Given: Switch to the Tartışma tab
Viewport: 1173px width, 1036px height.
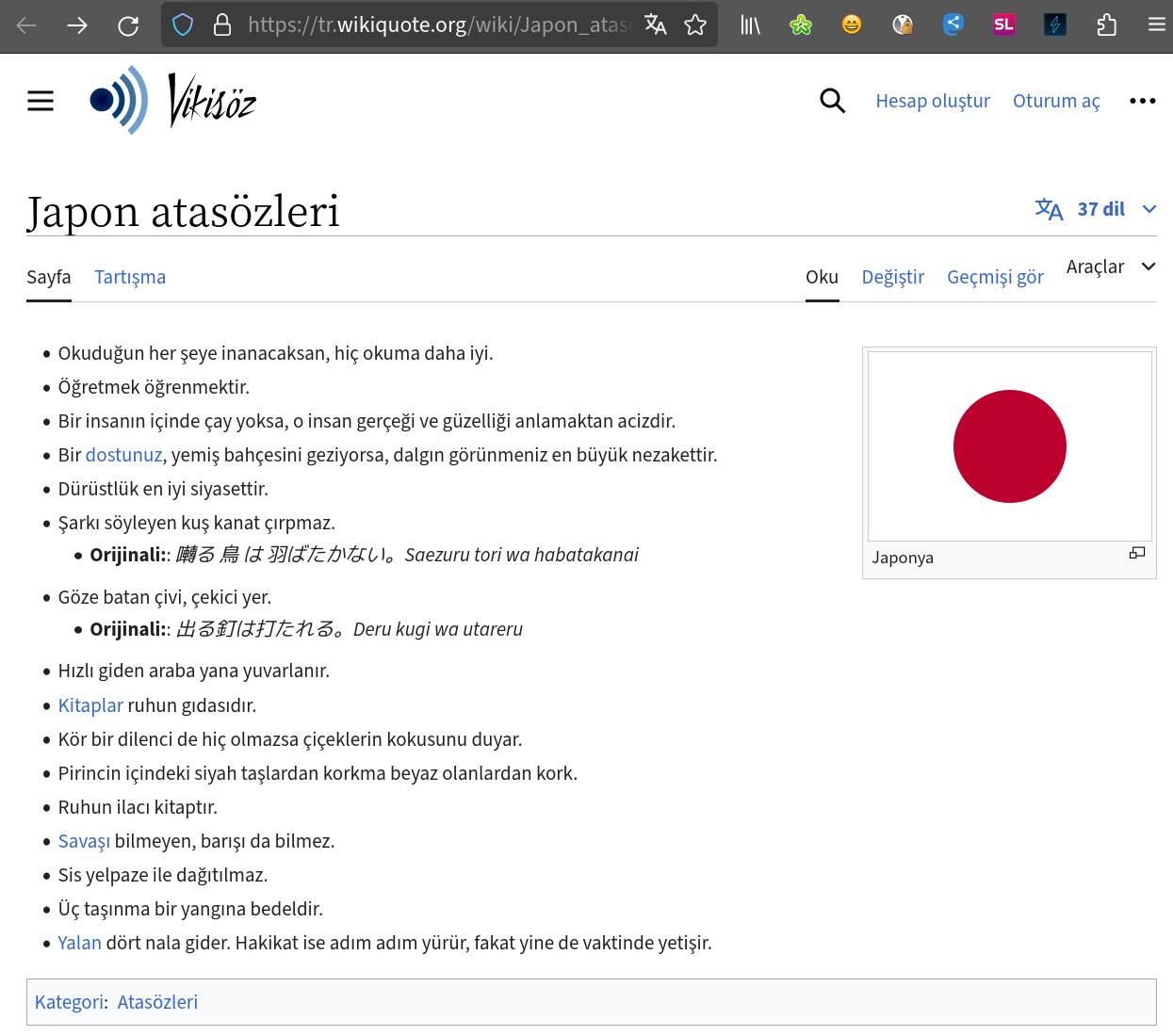Looking at the screenshot, I should pos(130,277).
